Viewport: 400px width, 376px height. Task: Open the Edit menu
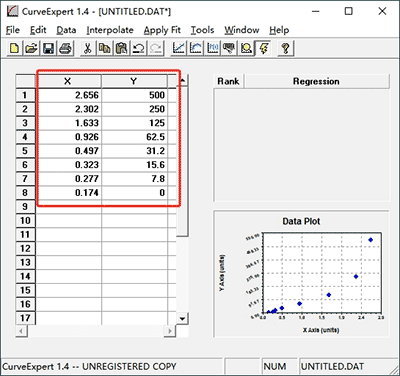pos(38,30)
